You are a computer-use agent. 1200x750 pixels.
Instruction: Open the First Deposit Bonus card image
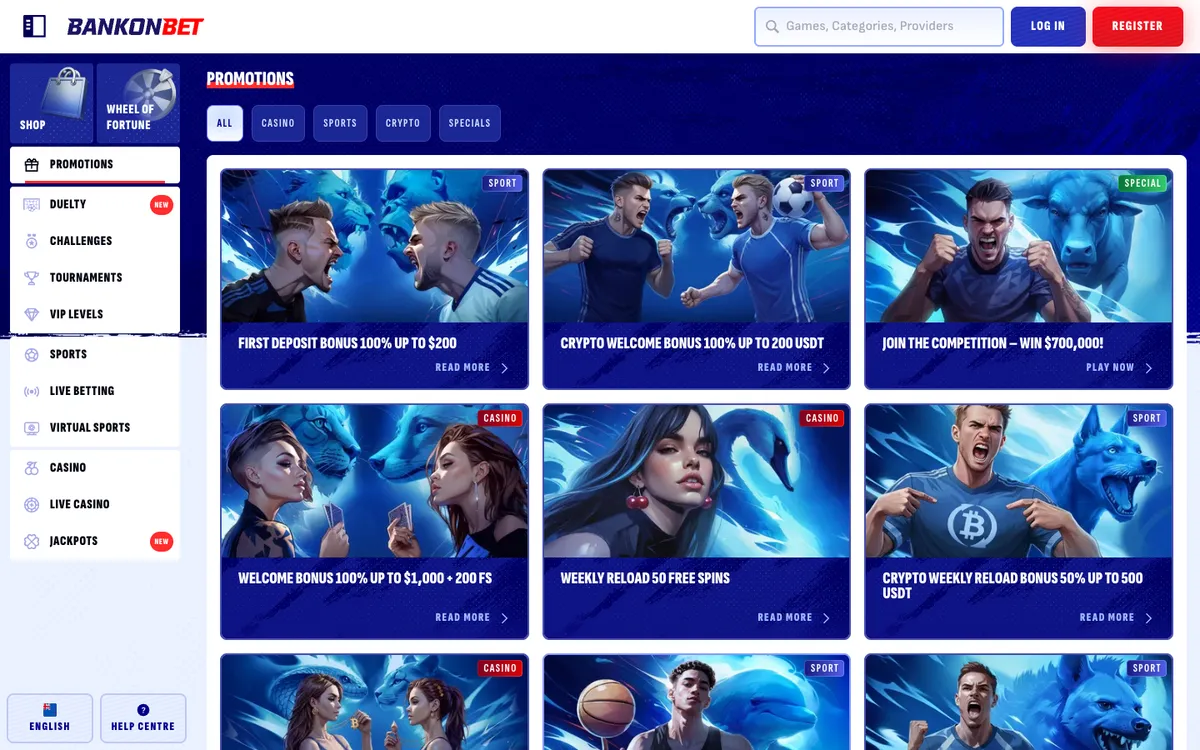coord(374,246)
